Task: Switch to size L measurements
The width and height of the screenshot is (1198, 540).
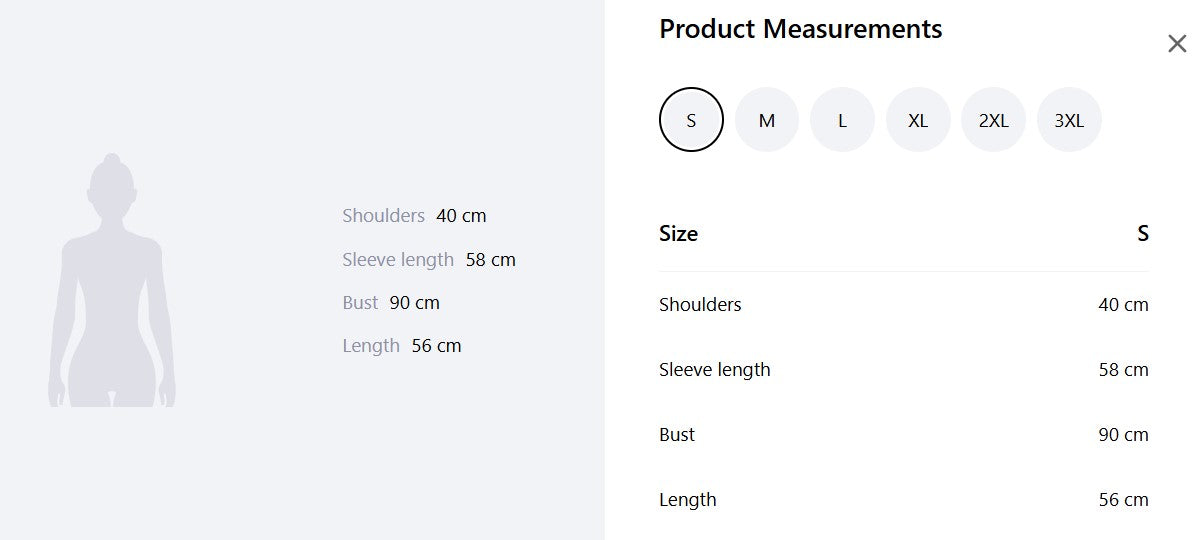Action: click(x=842, y=120)
